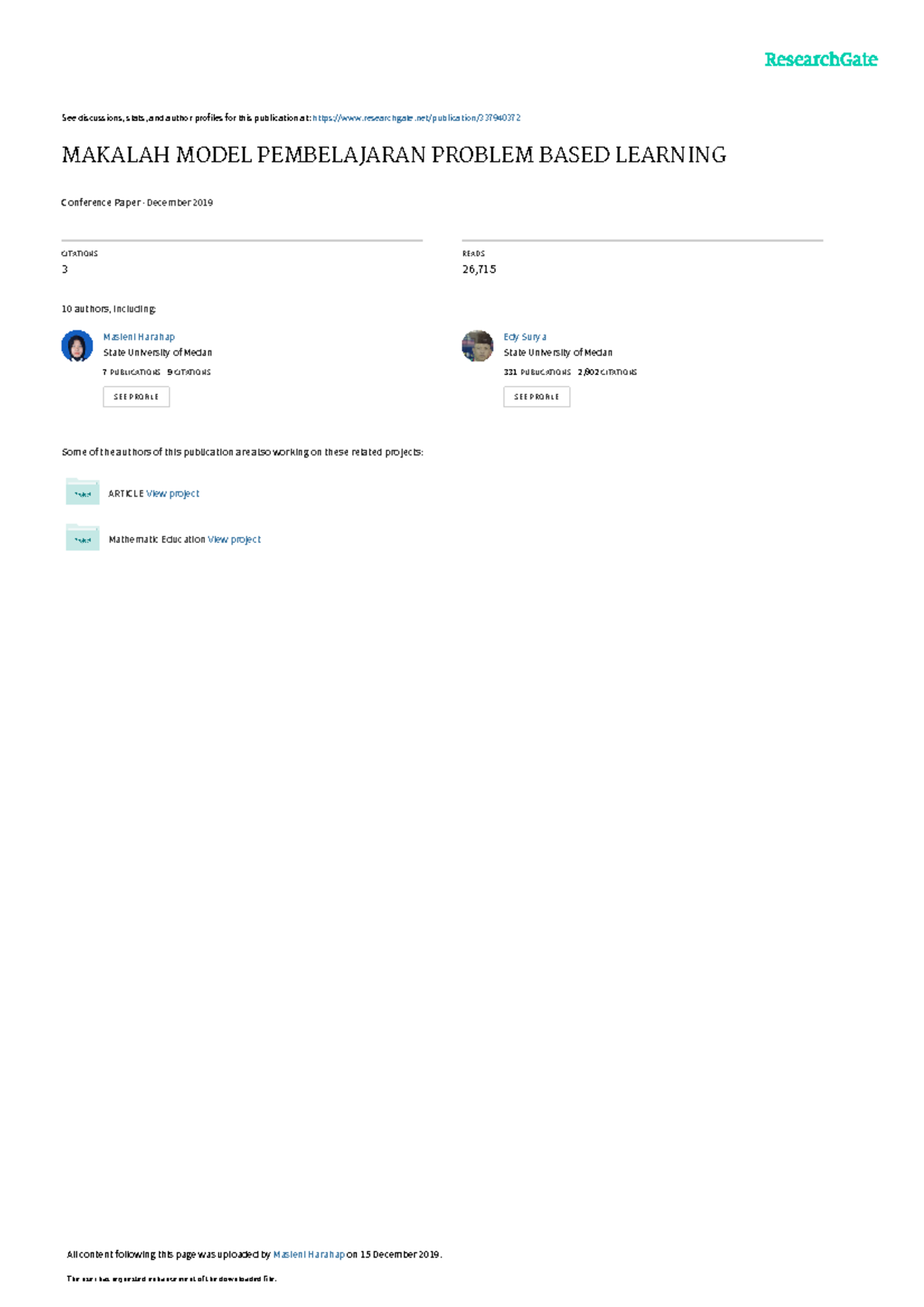Open Edy Surya's author name link
The width and height of the screenshot is (924, 1307).
pos(524,337)
